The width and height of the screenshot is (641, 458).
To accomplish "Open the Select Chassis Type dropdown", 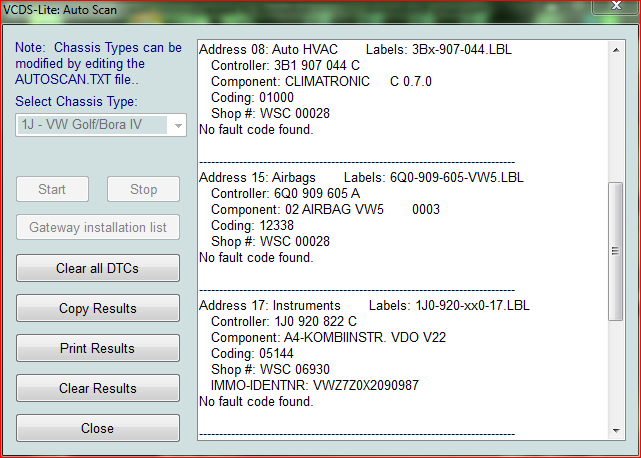I will tap(101, 125).
